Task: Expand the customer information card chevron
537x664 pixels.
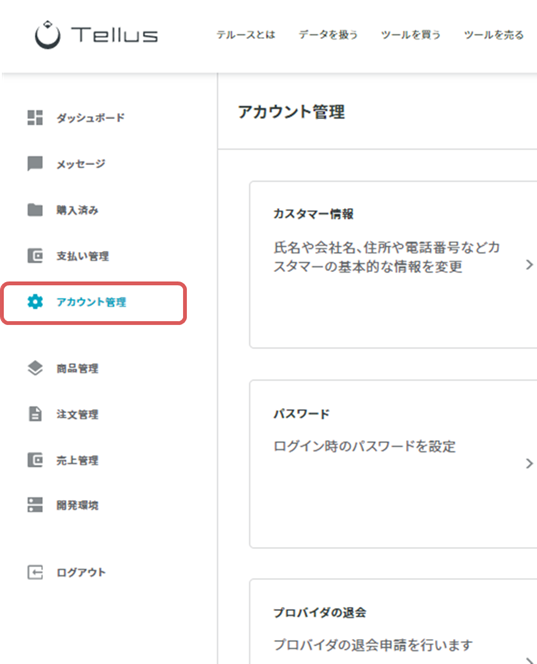Action: click(x=529, y=265)
